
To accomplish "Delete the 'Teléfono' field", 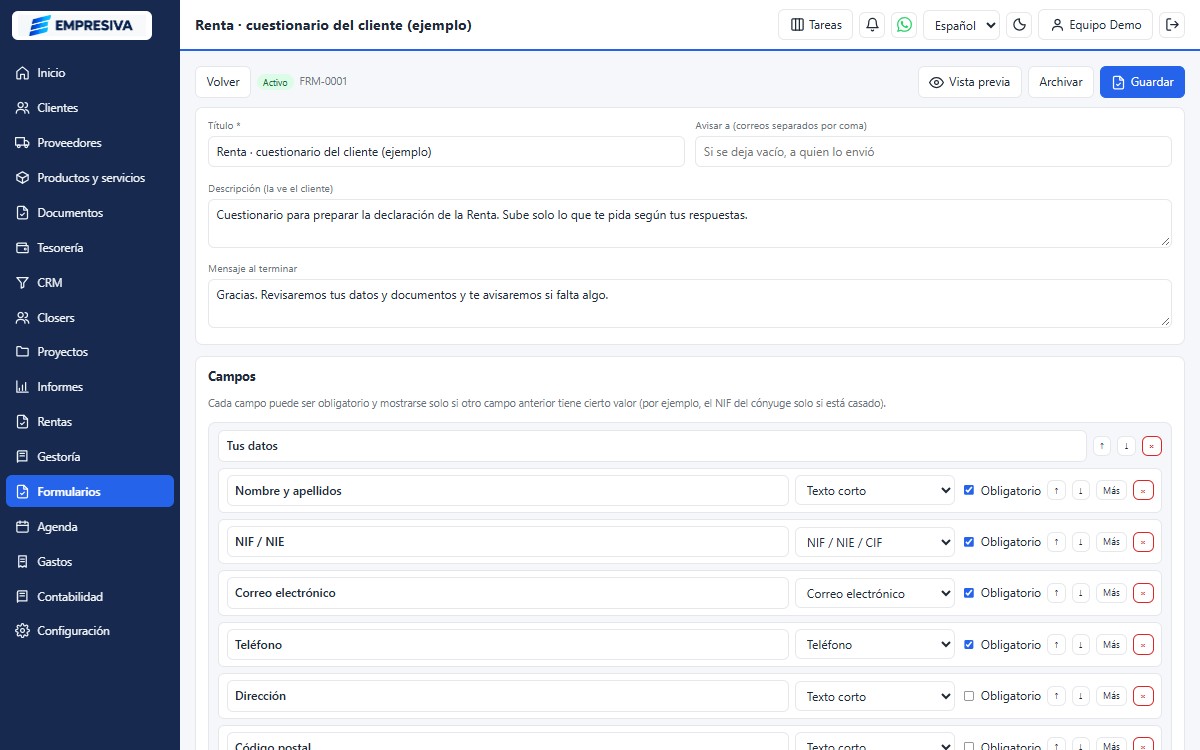I will coord(1143,645).
